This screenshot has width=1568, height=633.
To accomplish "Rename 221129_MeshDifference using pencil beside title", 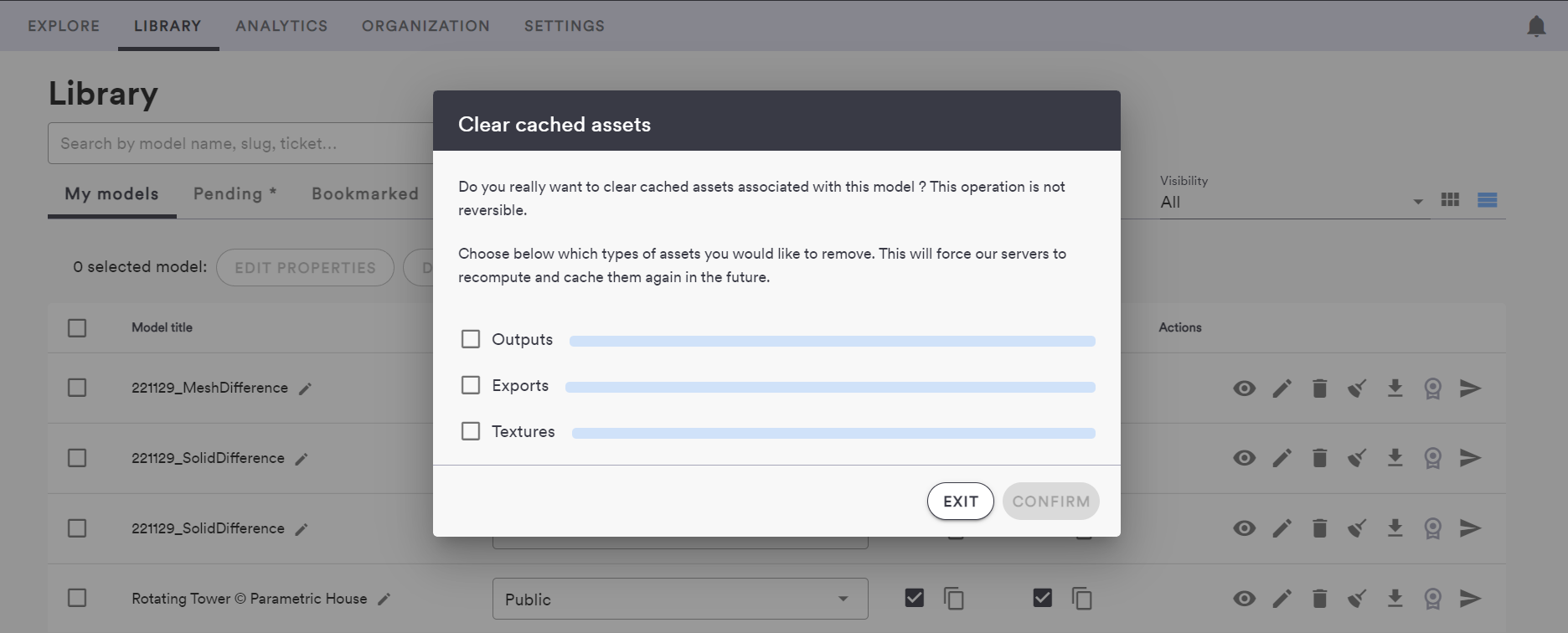I will click(x=306, y=389).
